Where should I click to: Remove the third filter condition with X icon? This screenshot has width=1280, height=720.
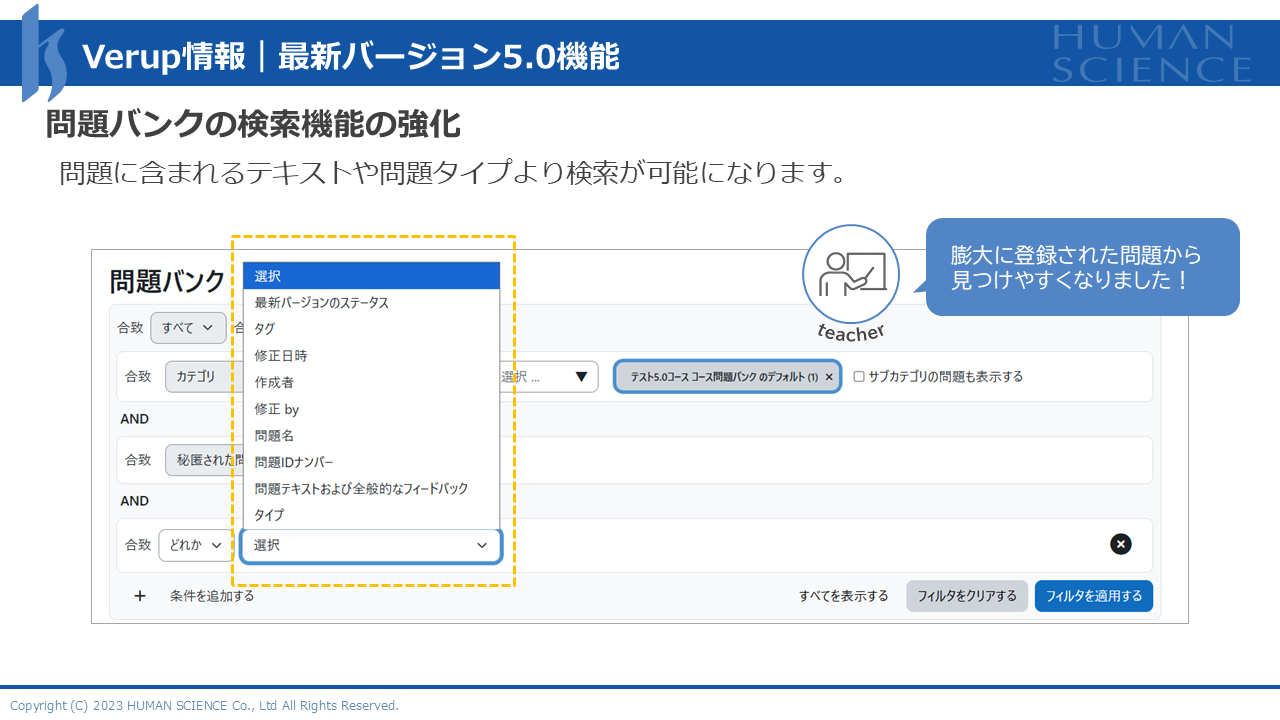(x=1121, y=544)
